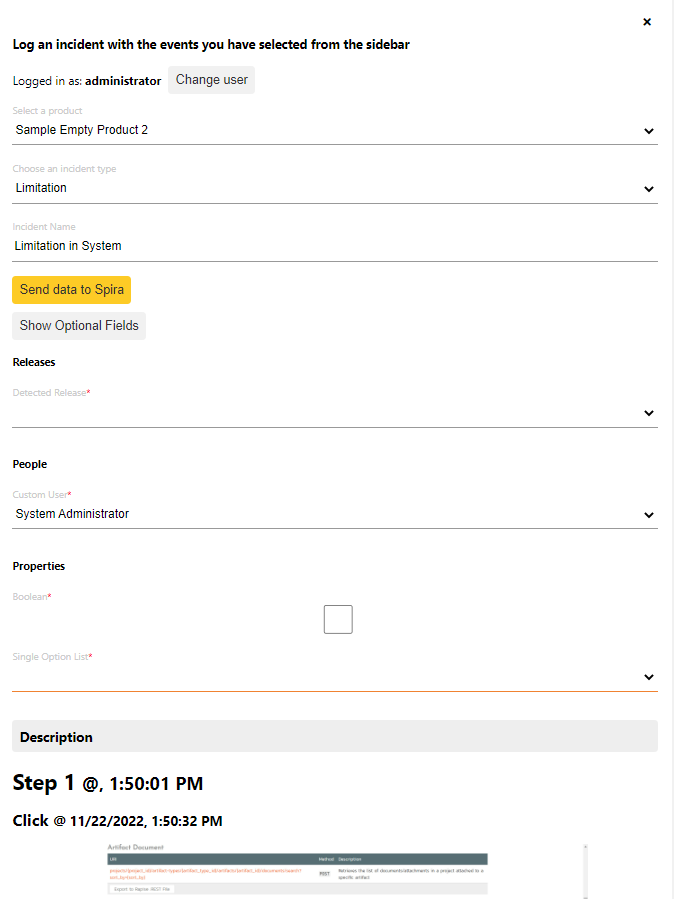
Task: Click chevron arrow on Custom User field
Action: click(648, 515)
